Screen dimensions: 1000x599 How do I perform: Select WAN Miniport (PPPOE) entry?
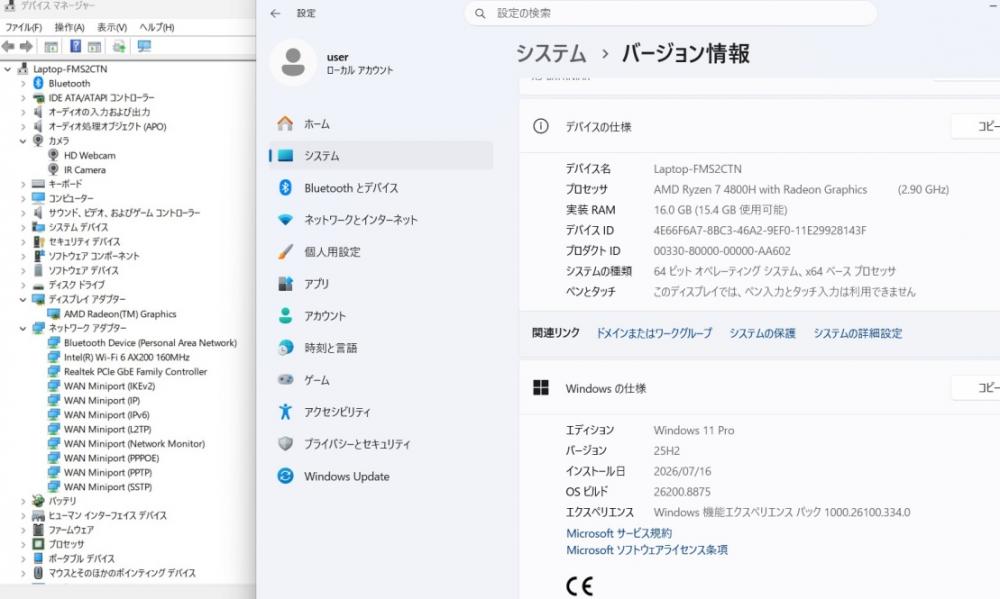(x=111, y=459)
